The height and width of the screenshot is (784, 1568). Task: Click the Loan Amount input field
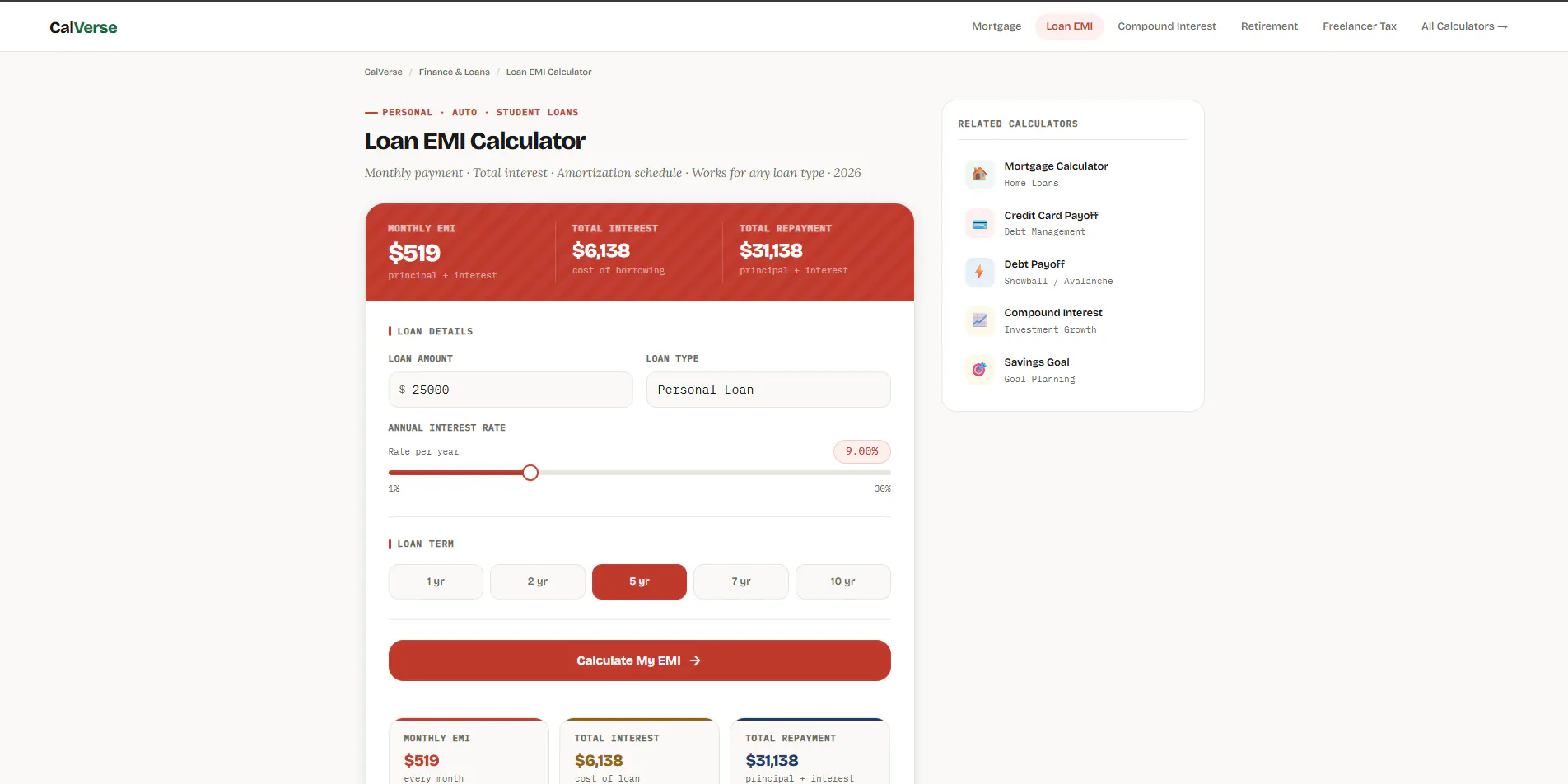[x=511, y=390]
